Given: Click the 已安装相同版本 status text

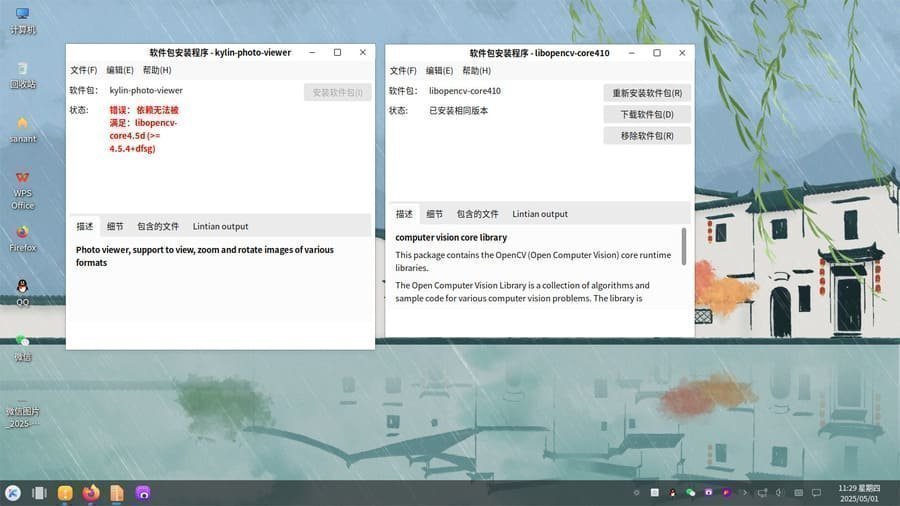Looking at the screenshot, I should click(459, 110).
